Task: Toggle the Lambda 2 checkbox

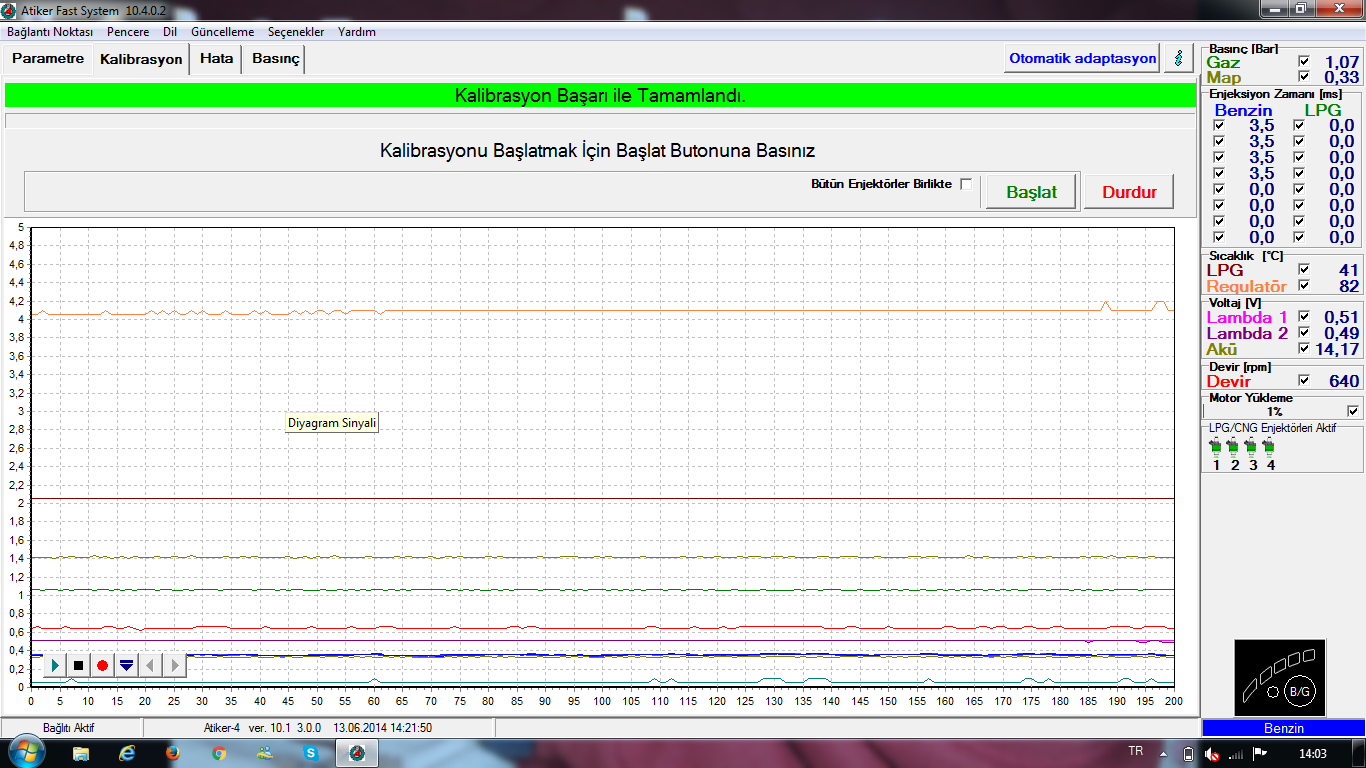Action: (x=1303, y=333)
